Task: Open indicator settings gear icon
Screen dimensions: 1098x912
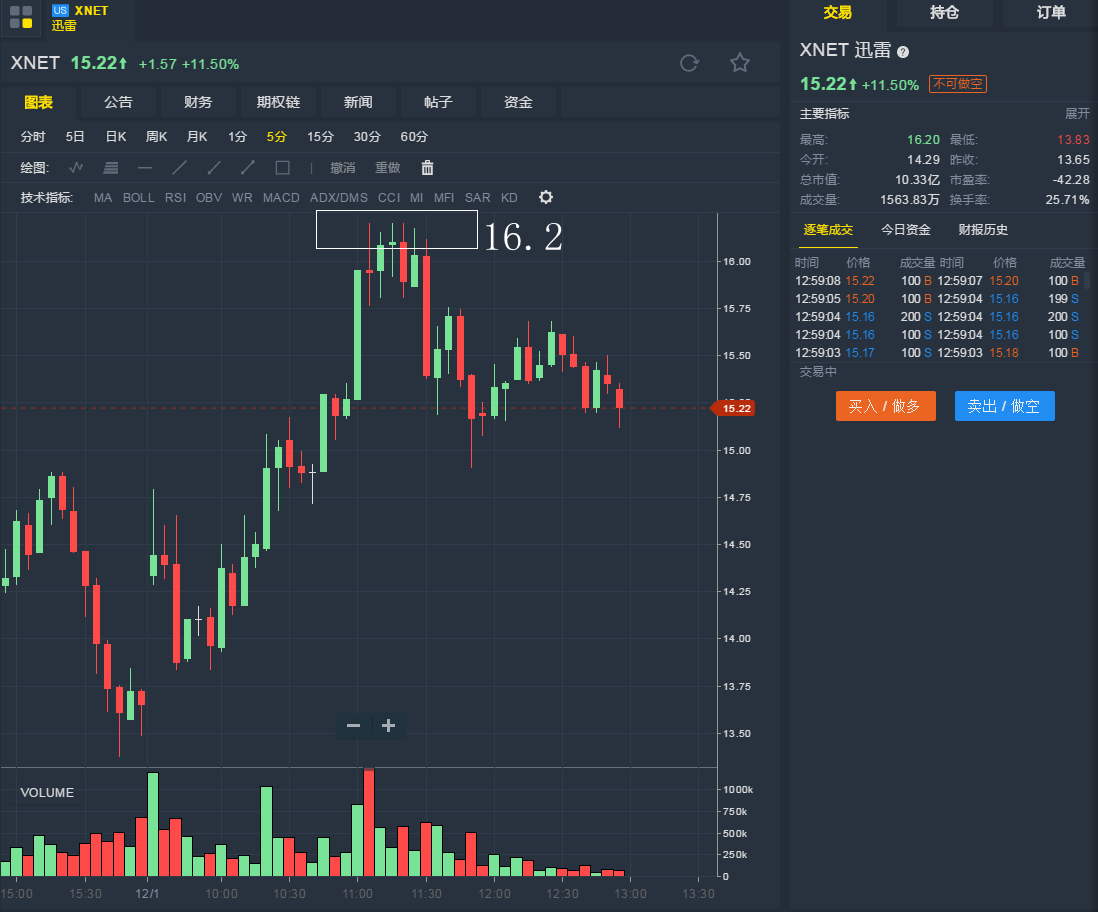Action: (546, 197)
